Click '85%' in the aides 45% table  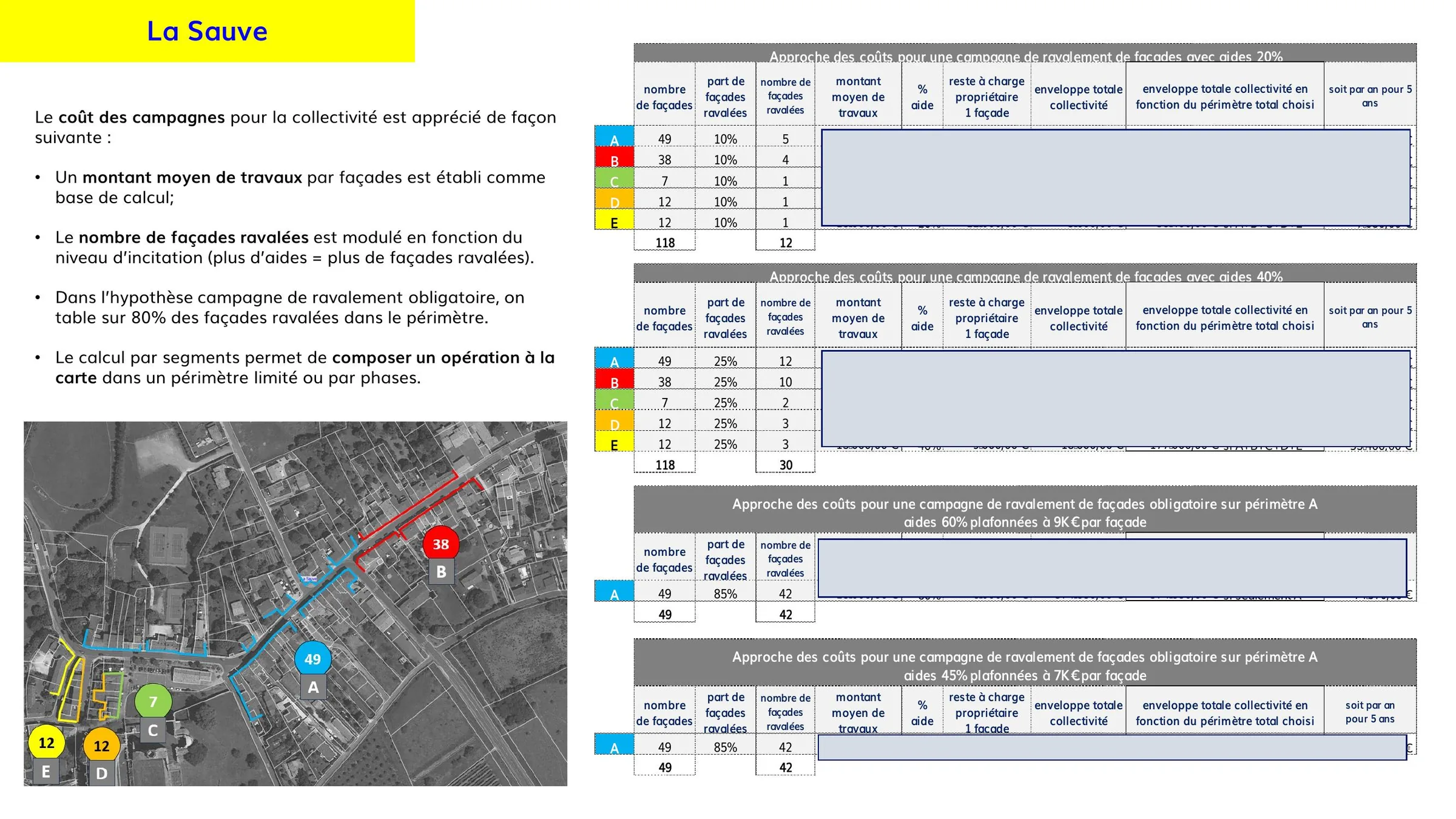pos(726,747)
